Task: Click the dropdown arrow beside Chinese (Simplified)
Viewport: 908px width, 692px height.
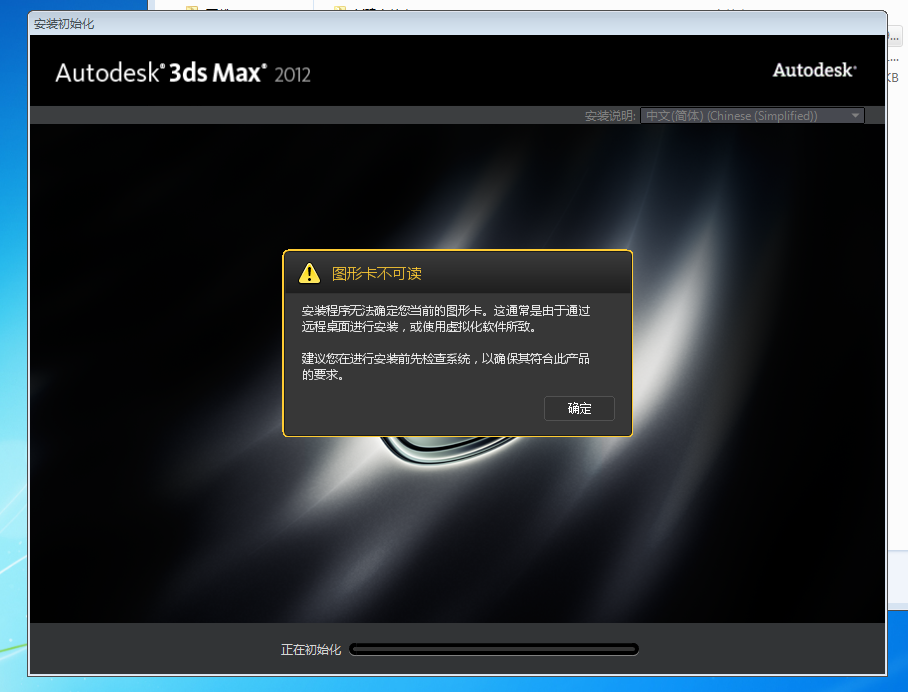Action: coord(855,116)
